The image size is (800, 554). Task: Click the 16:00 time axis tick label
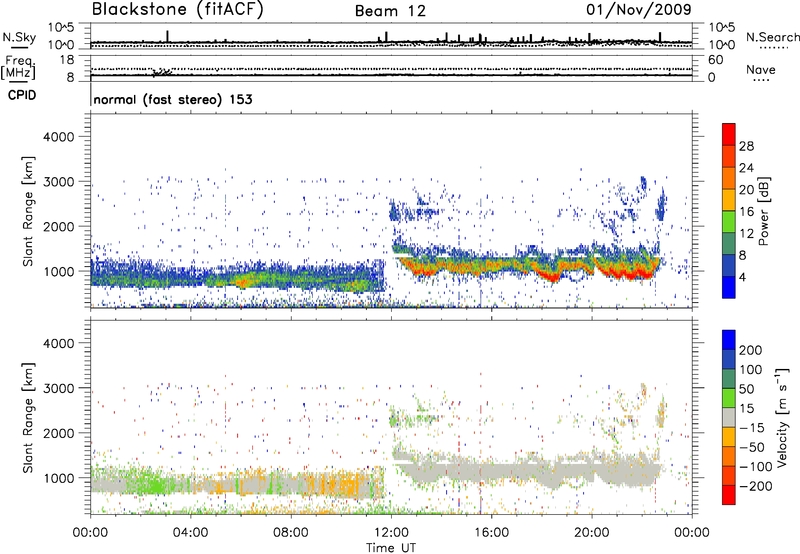tap(491, 533)
